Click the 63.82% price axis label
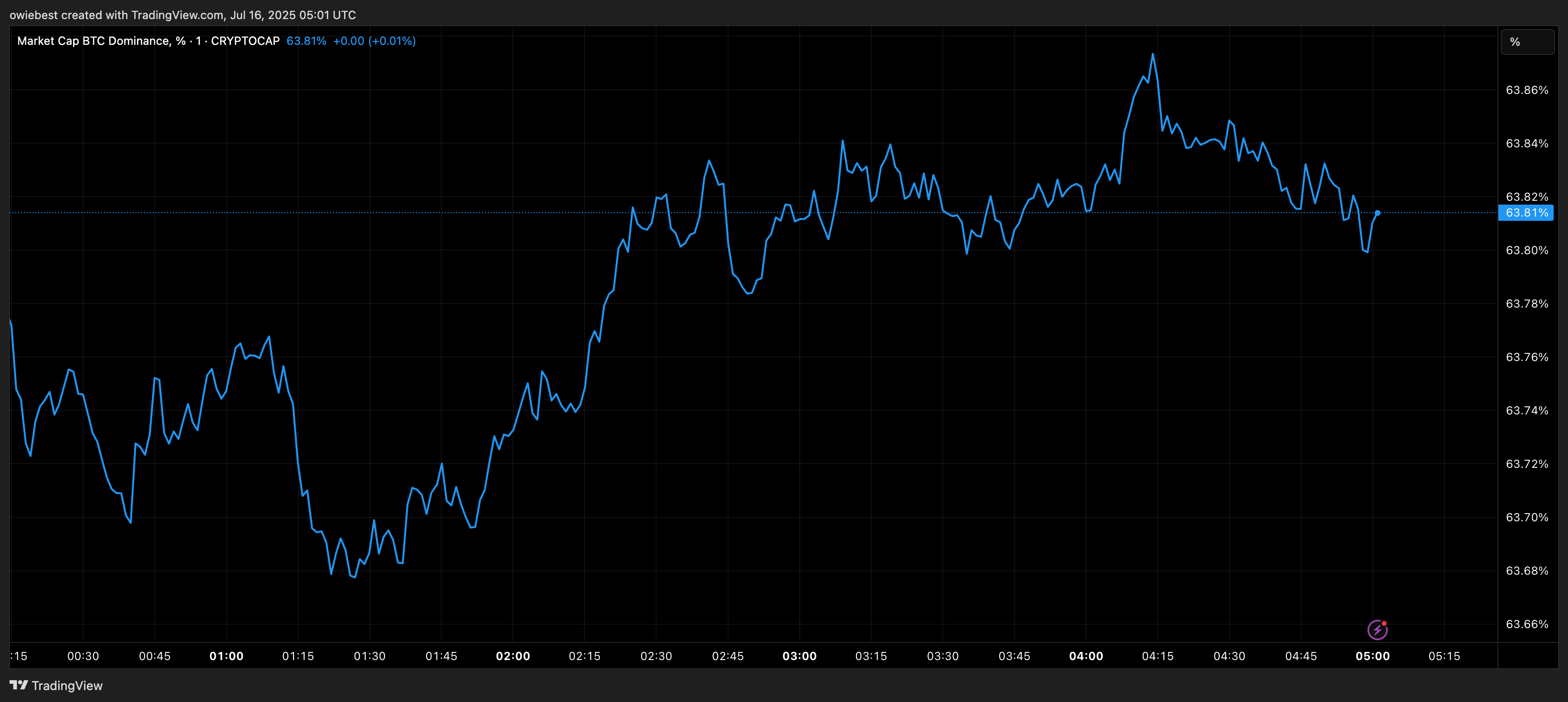This screenshot has width=1568, height=702. 1526,196
